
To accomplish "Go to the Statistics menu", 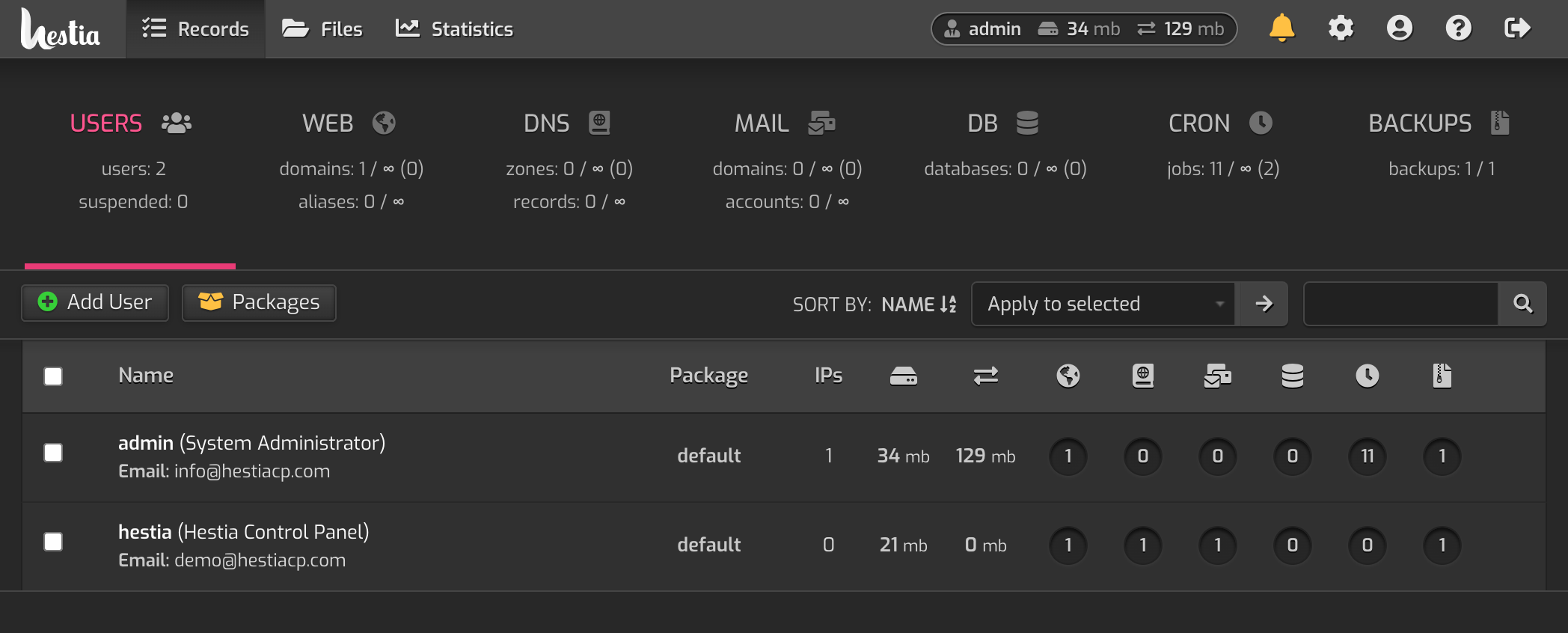I will 454,29.
